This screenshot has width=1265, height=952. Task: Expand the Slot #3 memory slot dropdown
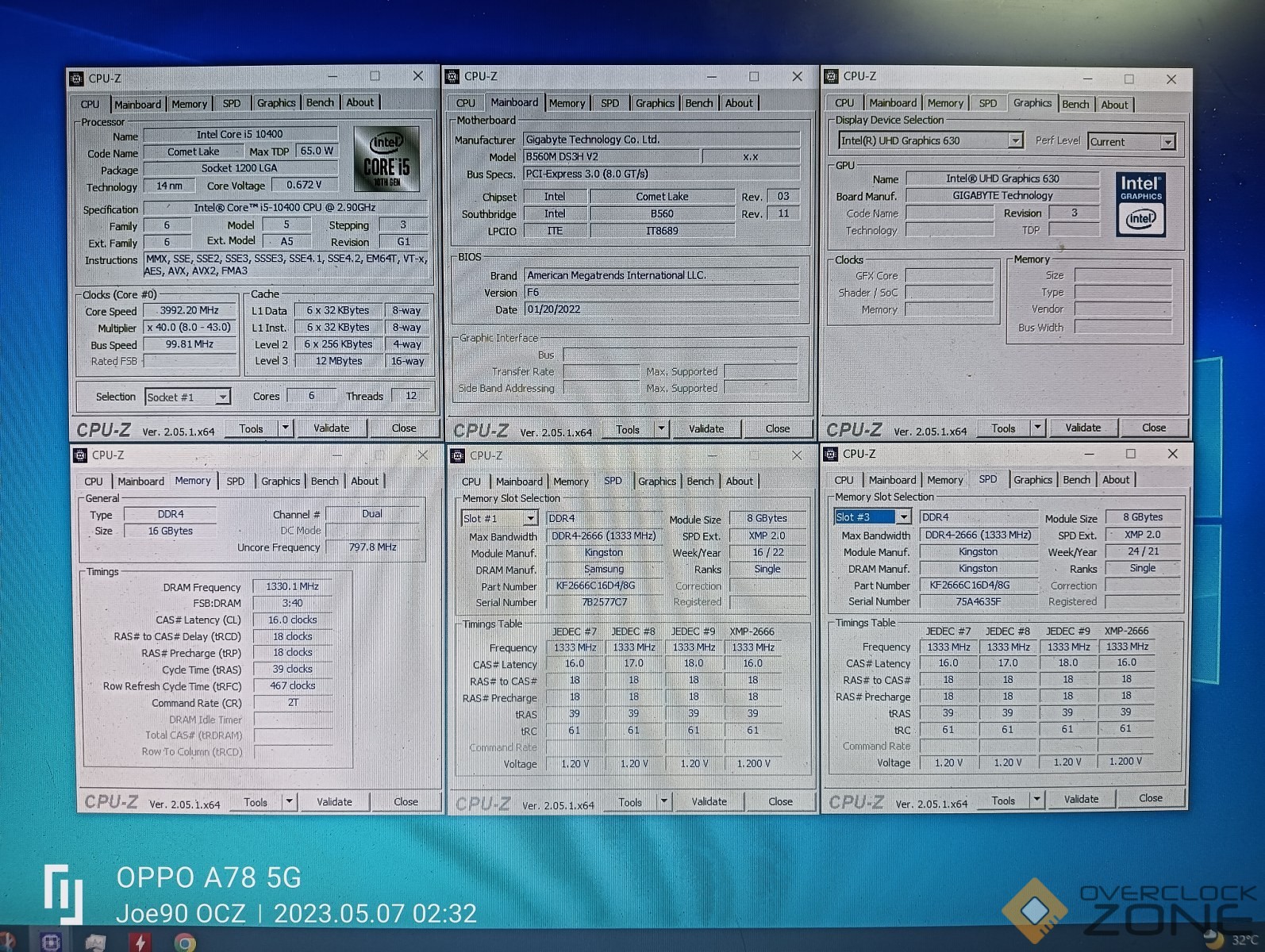[903, 517]
